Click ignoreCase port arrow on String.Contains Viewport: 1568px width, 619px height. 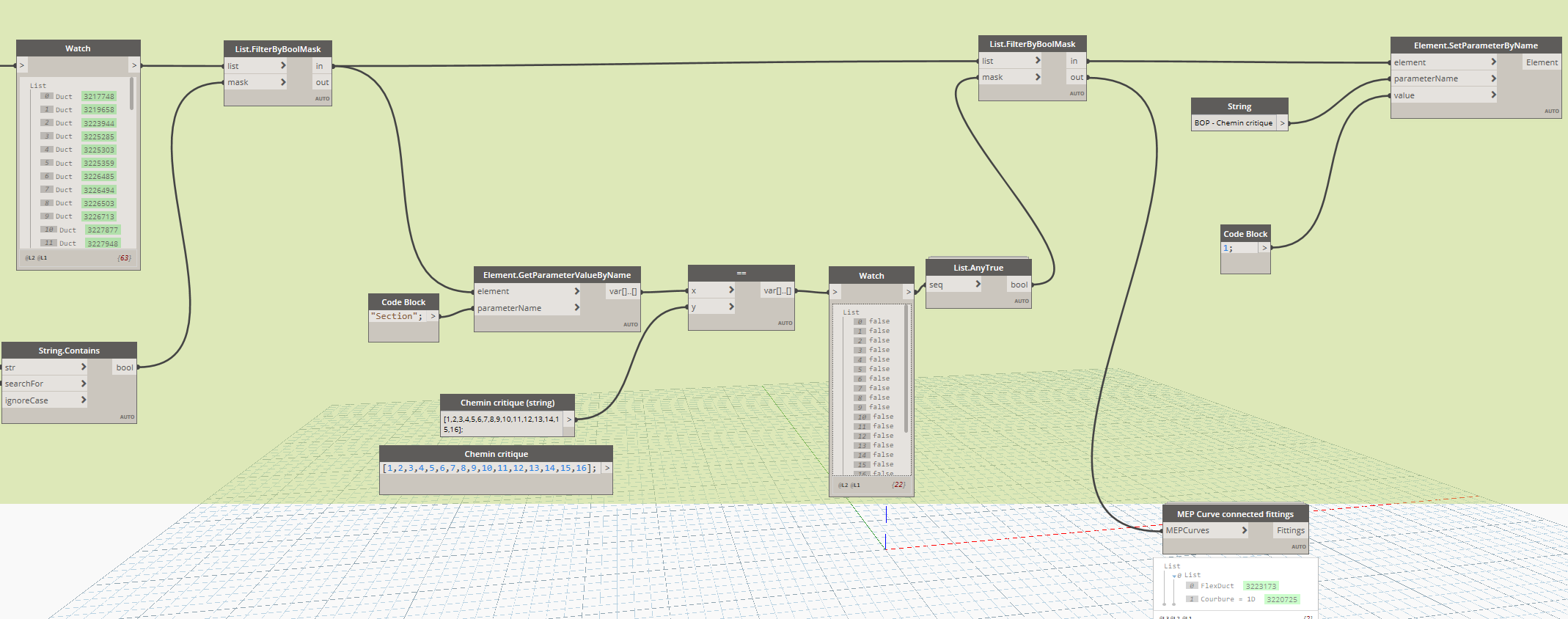coord(84,400)
